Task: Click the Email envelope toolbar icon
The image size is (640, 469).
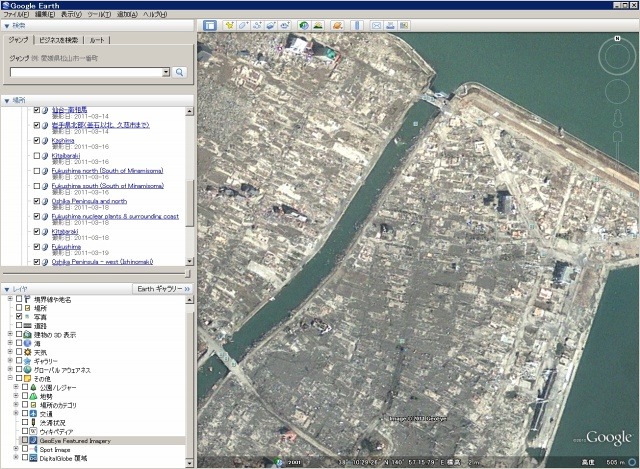Action: (x=376, y=25)
